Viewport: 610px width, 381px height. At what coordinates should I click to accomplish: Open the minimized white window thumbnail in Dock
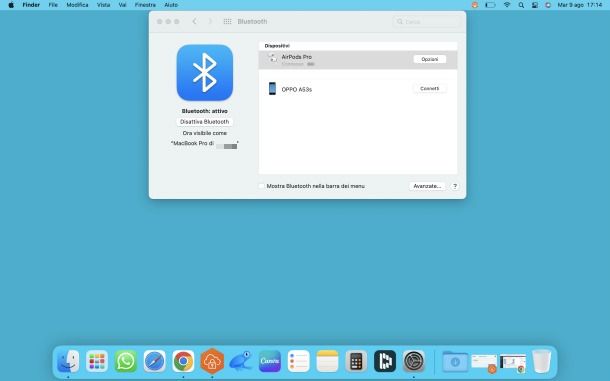[x=484, y=363]
